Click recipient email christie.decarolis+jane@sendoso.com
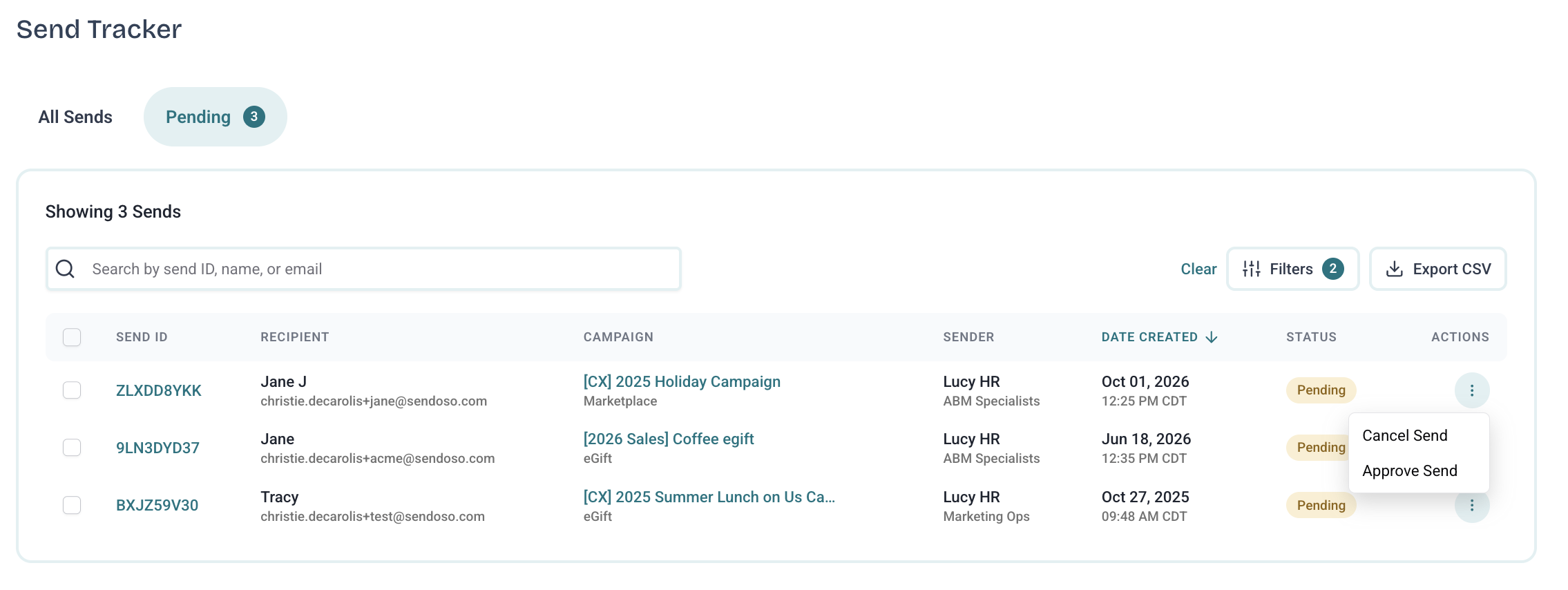 (x=374, y=401)
